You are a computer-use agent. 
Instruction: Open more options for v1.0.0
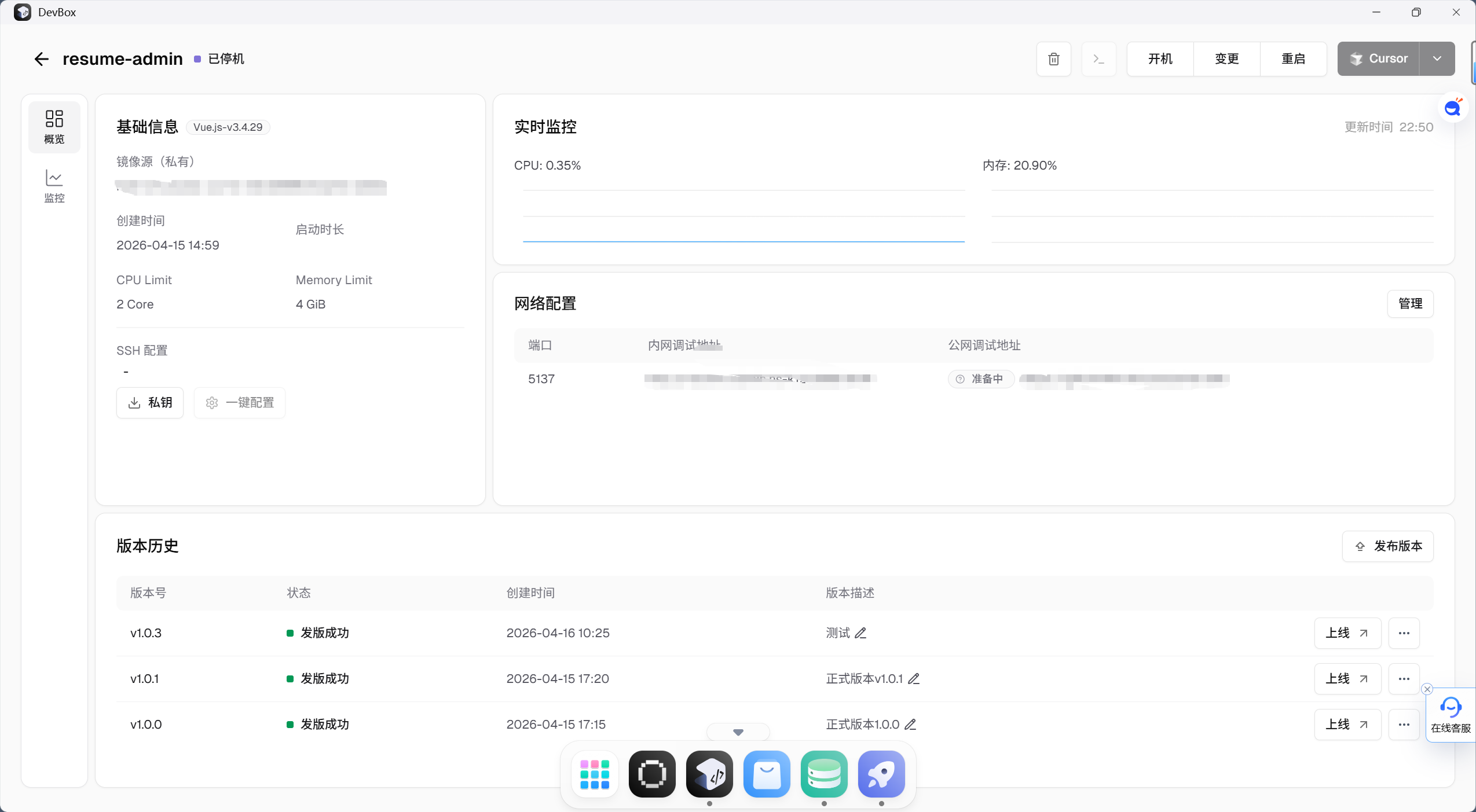pos(1404,725)
